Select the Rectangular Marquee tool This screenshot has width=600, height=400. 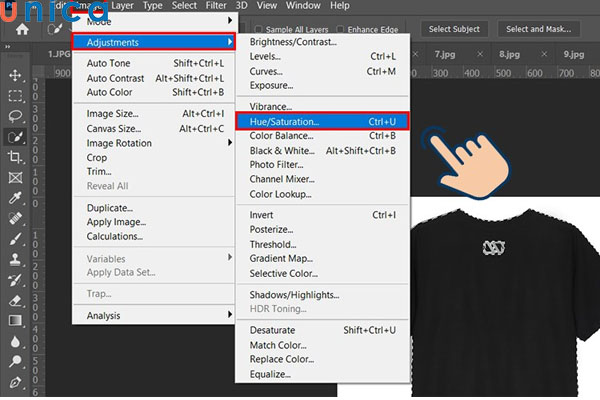tap(15, 96)
